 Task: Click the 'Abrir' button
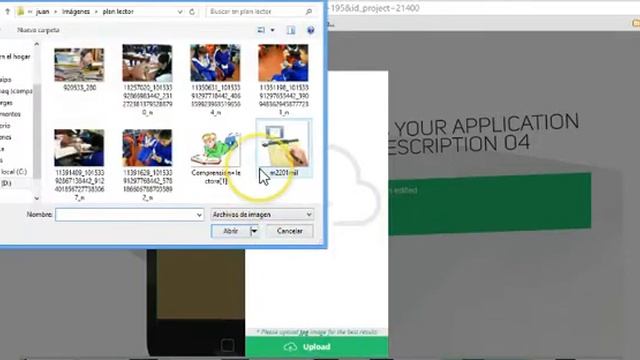(x=231, y=231)
